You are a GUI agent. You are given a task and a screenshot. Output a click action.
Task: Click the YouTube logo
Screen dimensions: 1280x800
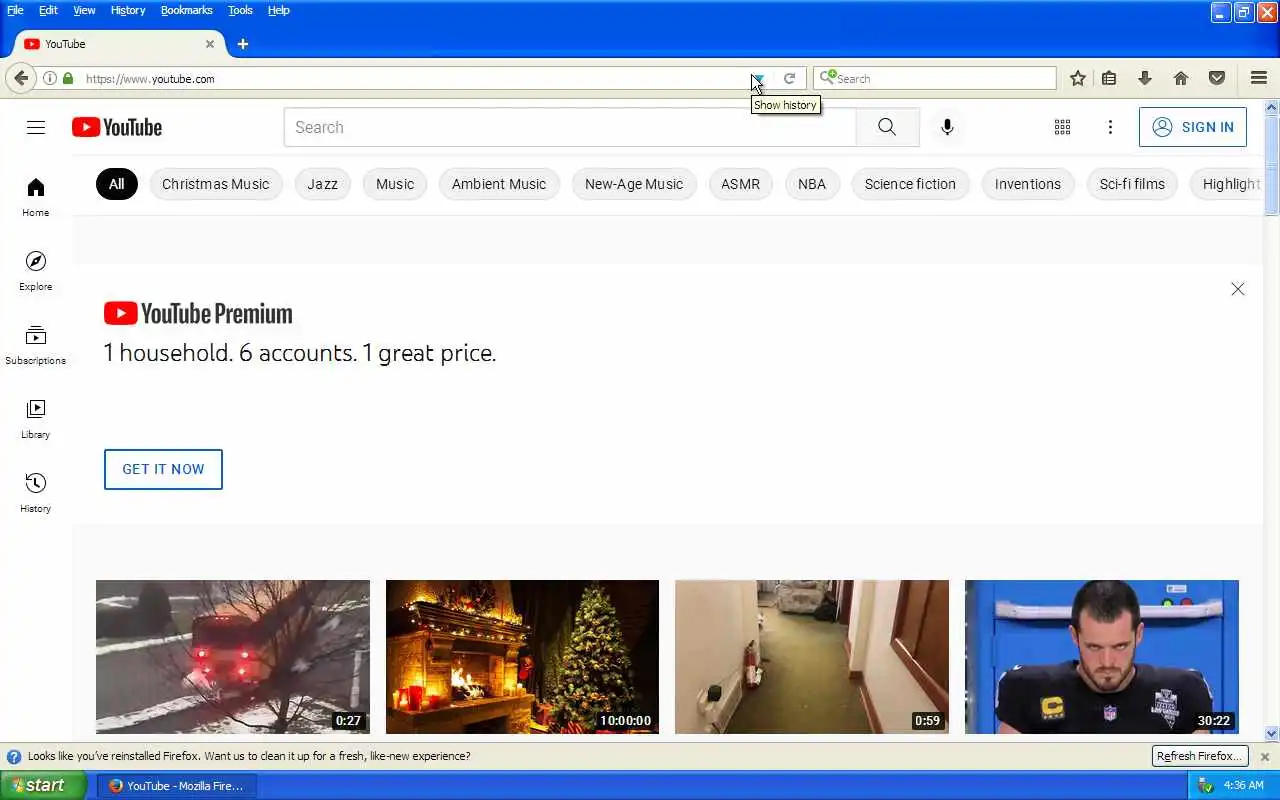(117, 127)
